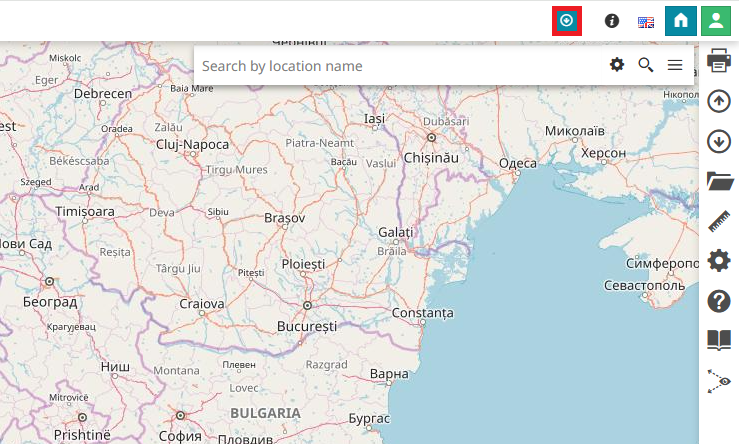This screenshot has width=739, height=444.
Task: Expand the search bar hamburger menu
Action: point(675,65)
